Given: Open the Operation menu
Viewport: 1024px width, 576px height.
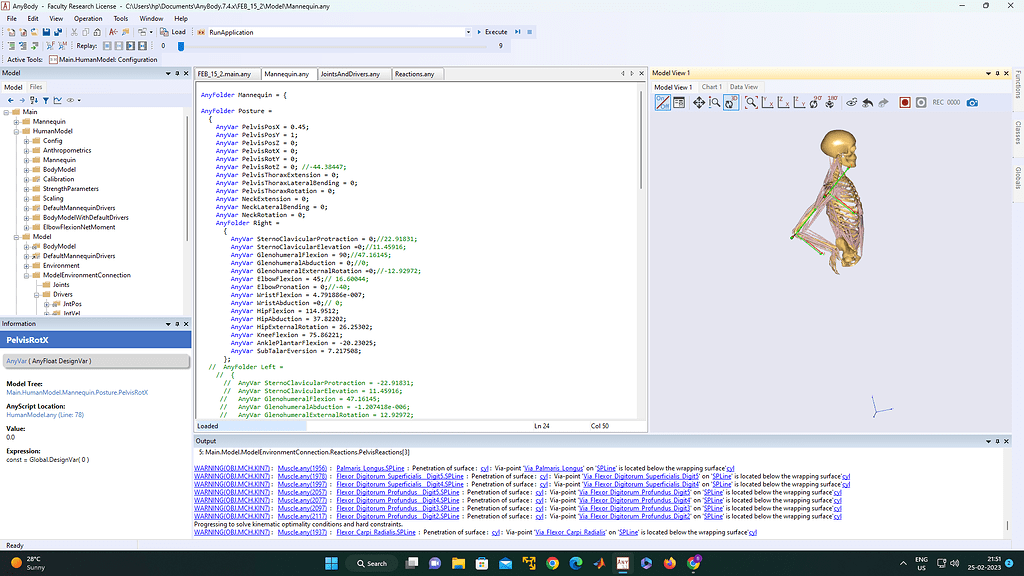Looking at the screenshot, I should tap(88, 18).
